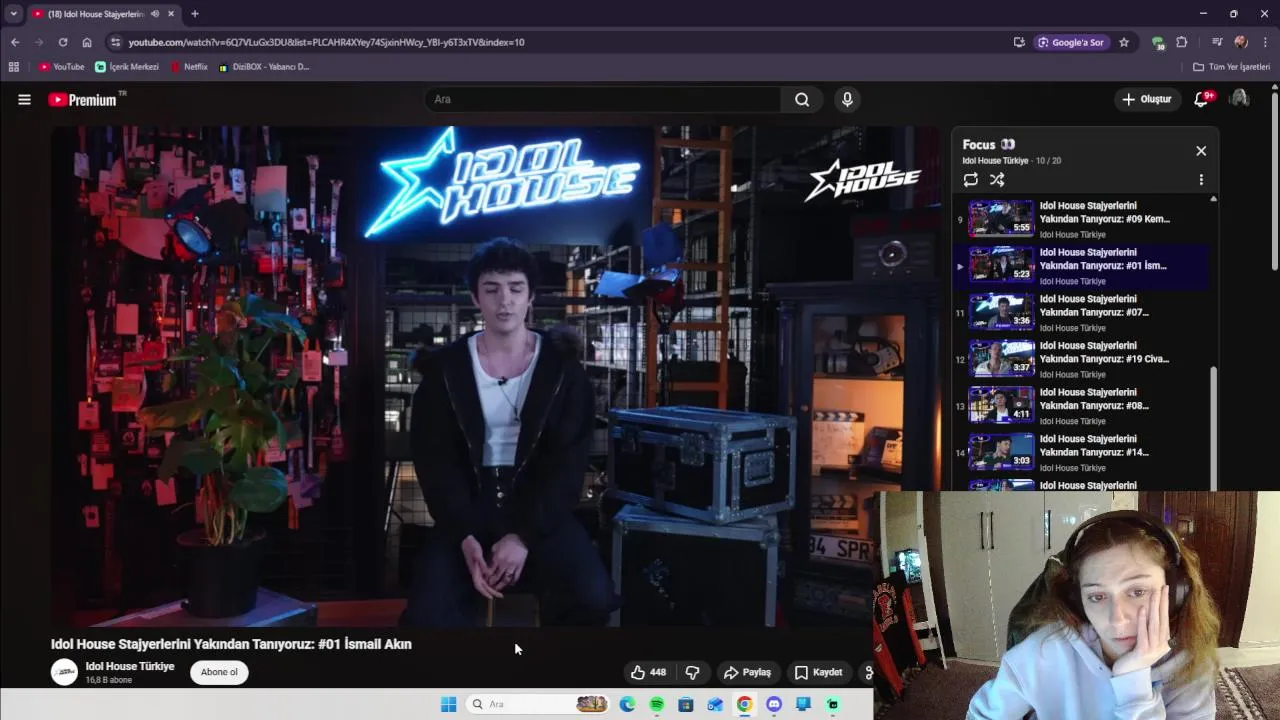
Task: Click the Kaydet save button
Action: pyautogui.click(x=818, y=672)
